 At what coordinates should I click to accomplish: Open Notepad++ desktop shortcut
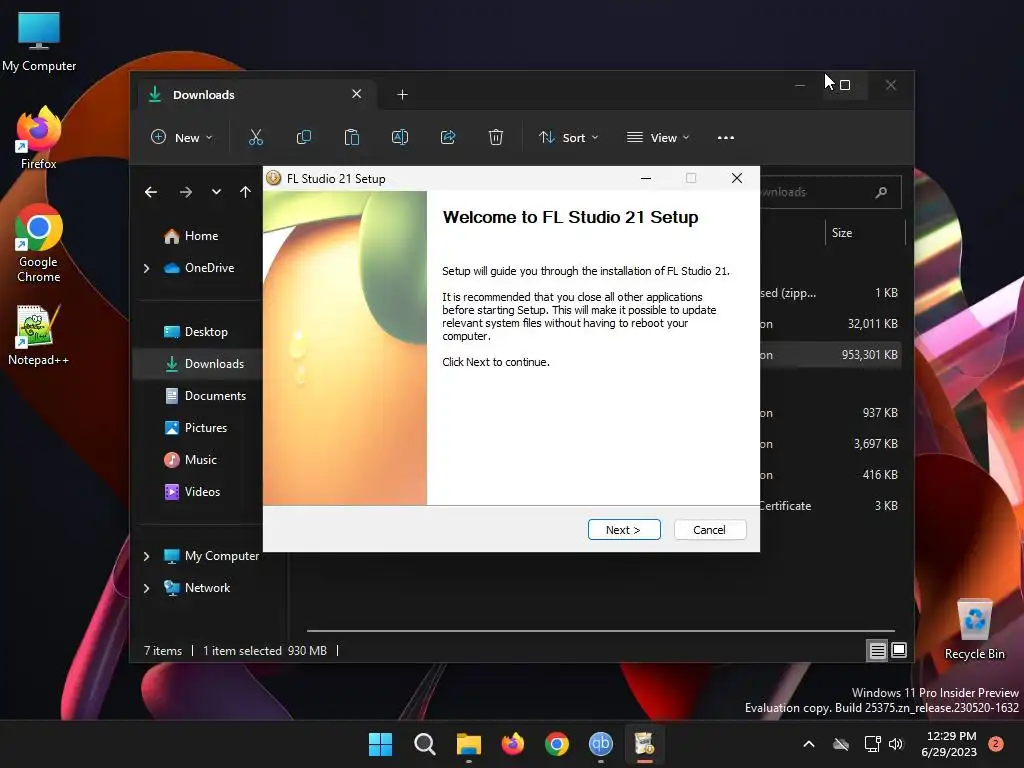(x=39, y=334)
